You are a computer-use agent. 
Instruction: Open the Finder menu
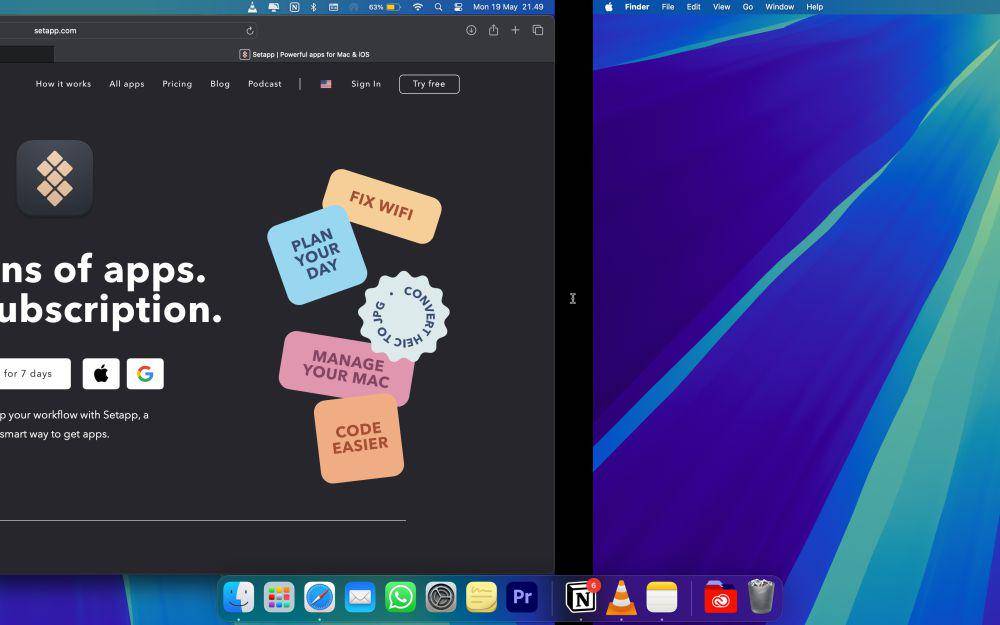pos(637,7)
